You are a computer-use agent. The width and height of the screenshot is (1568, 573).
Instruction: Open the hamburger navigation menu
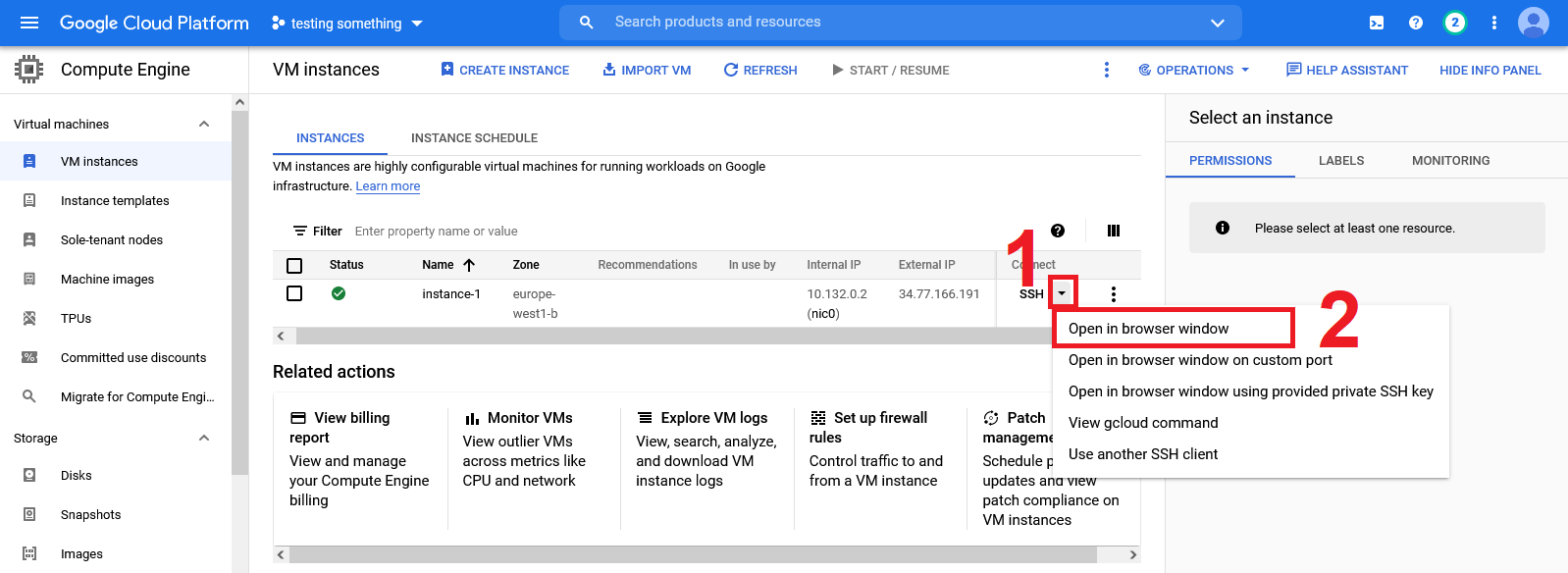[29, 23]
